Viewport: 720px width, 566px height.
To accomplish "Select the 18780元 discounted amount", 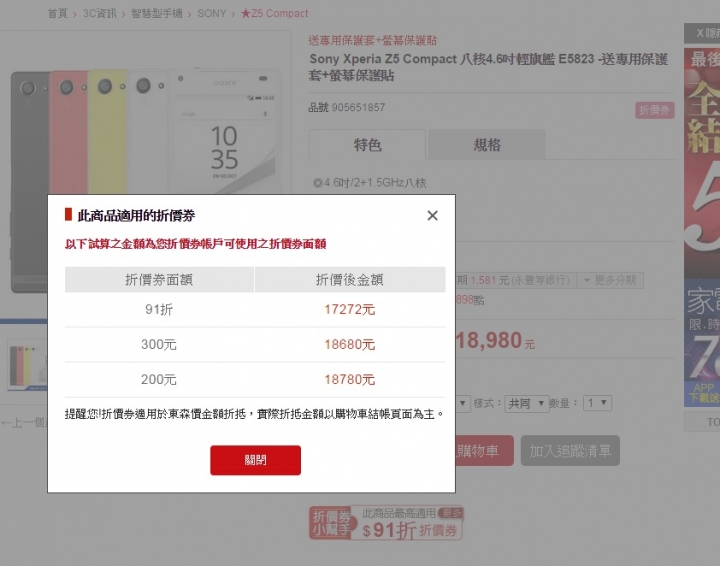I will pyautogui.click(x=349, y=380).
